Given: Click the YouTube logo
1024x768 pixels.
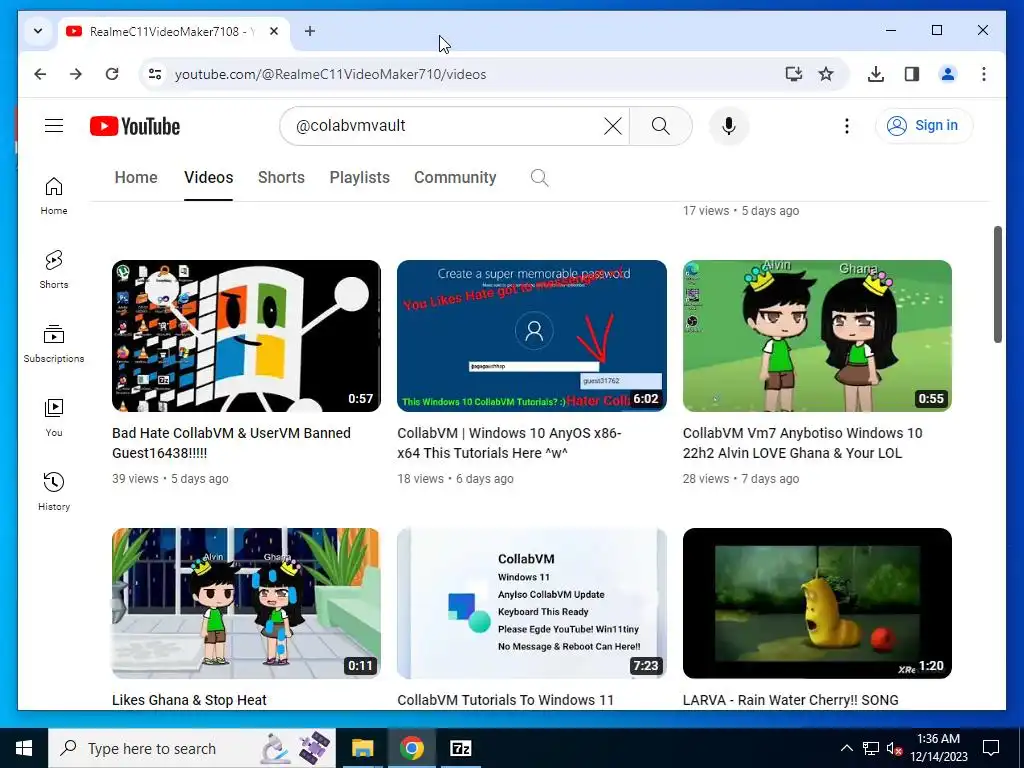Looking at the screenshot, I should 135,126.
